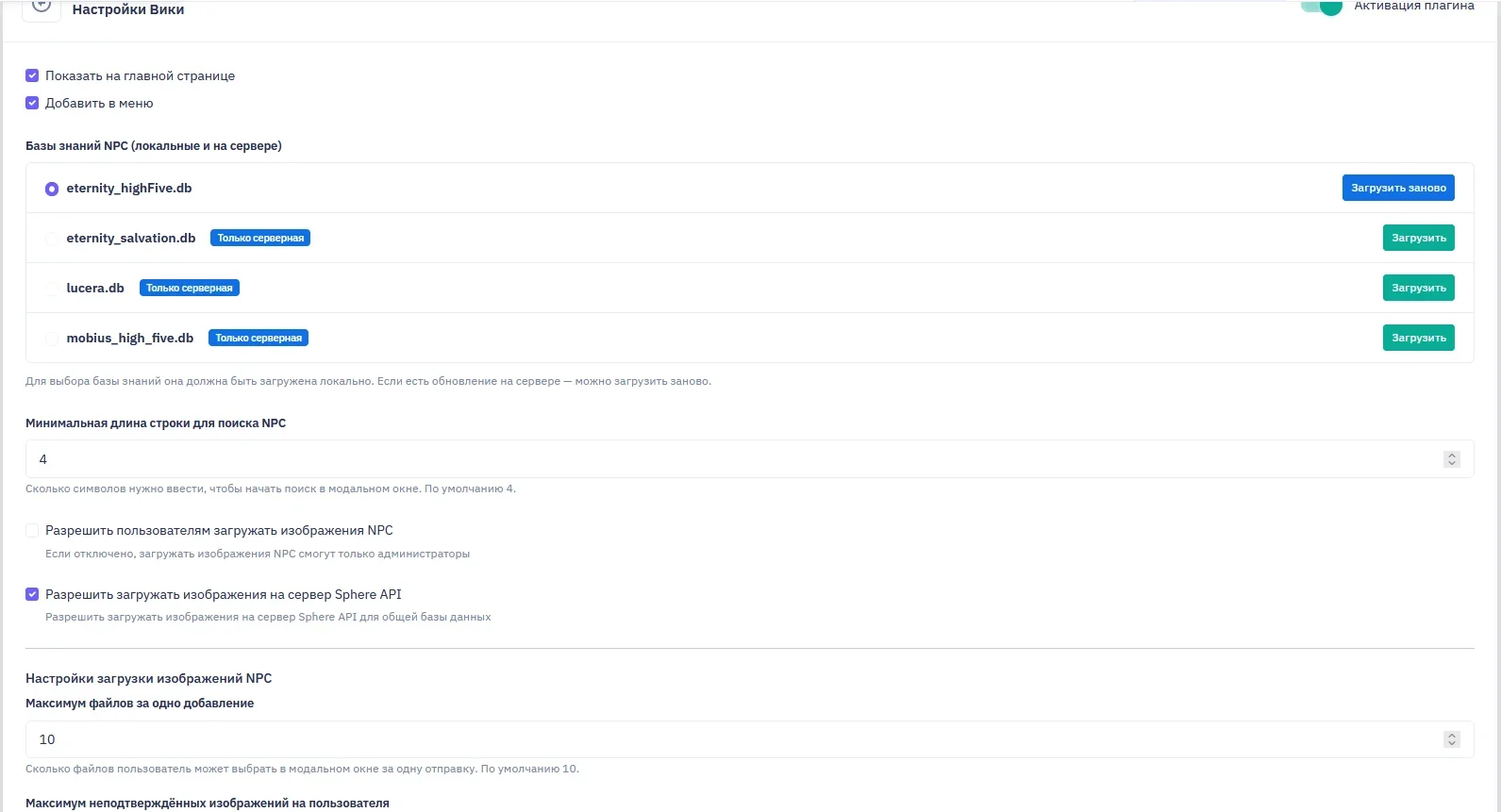1501x812 pixels.
Task: Download mobius_high_five.db using its Загрузить button
Action: tap(1418, 338)
